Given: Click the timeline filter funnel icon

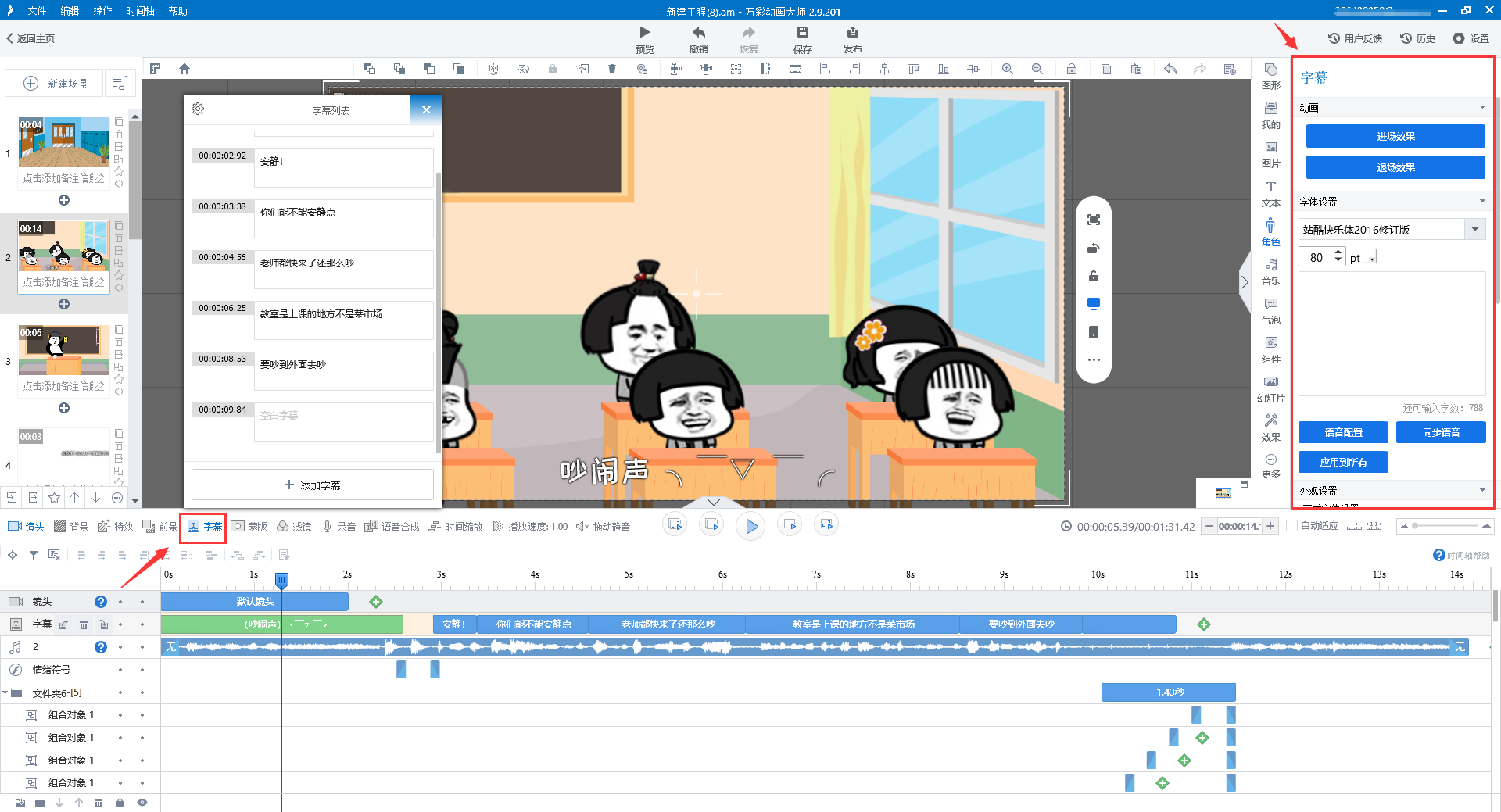Looking at the screenshot, I should point(34,555).
